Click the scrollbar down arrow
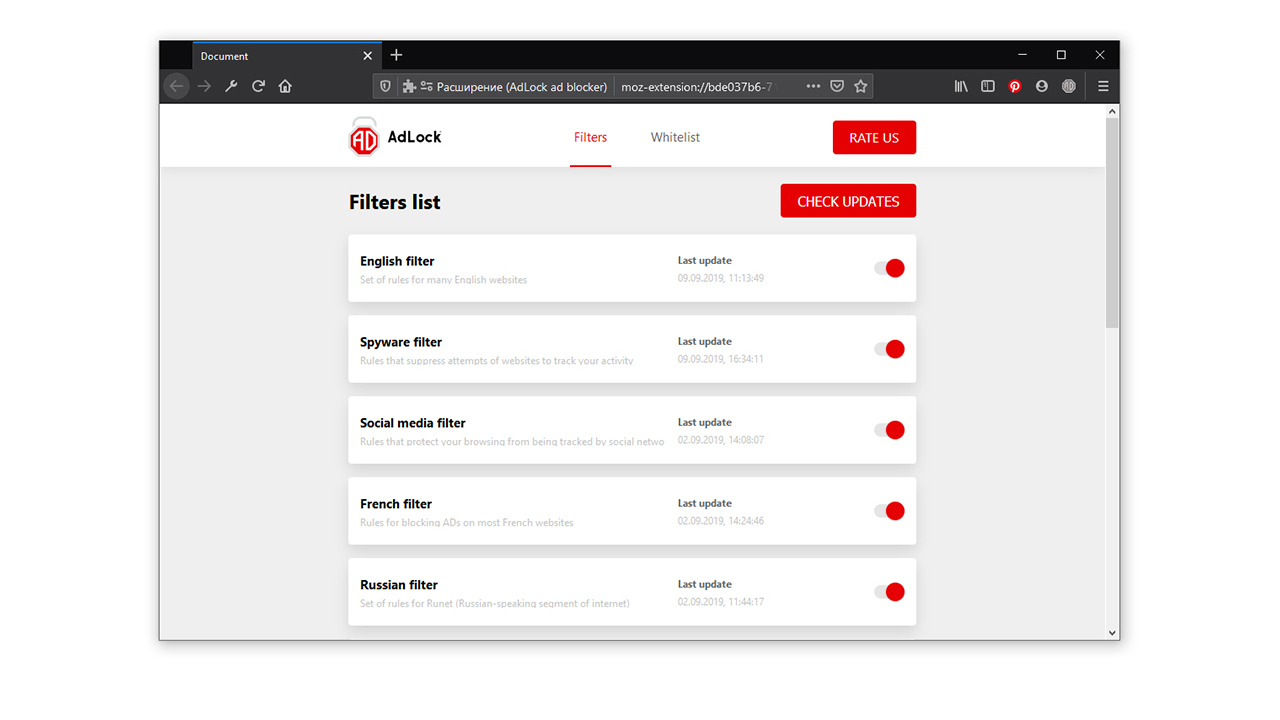The image size is (1280, 720). (x=1112, y=632)
